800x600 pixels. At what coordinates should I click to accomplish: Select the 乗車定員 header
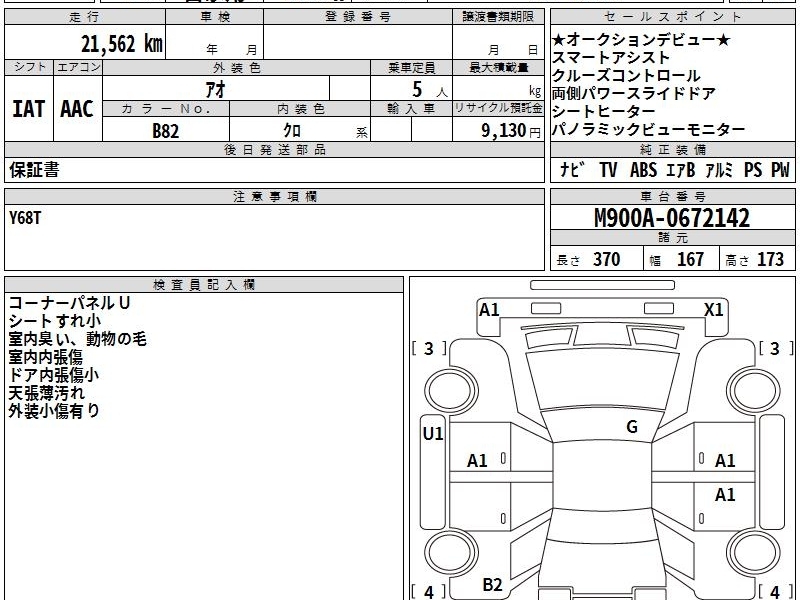coord(411,68)
